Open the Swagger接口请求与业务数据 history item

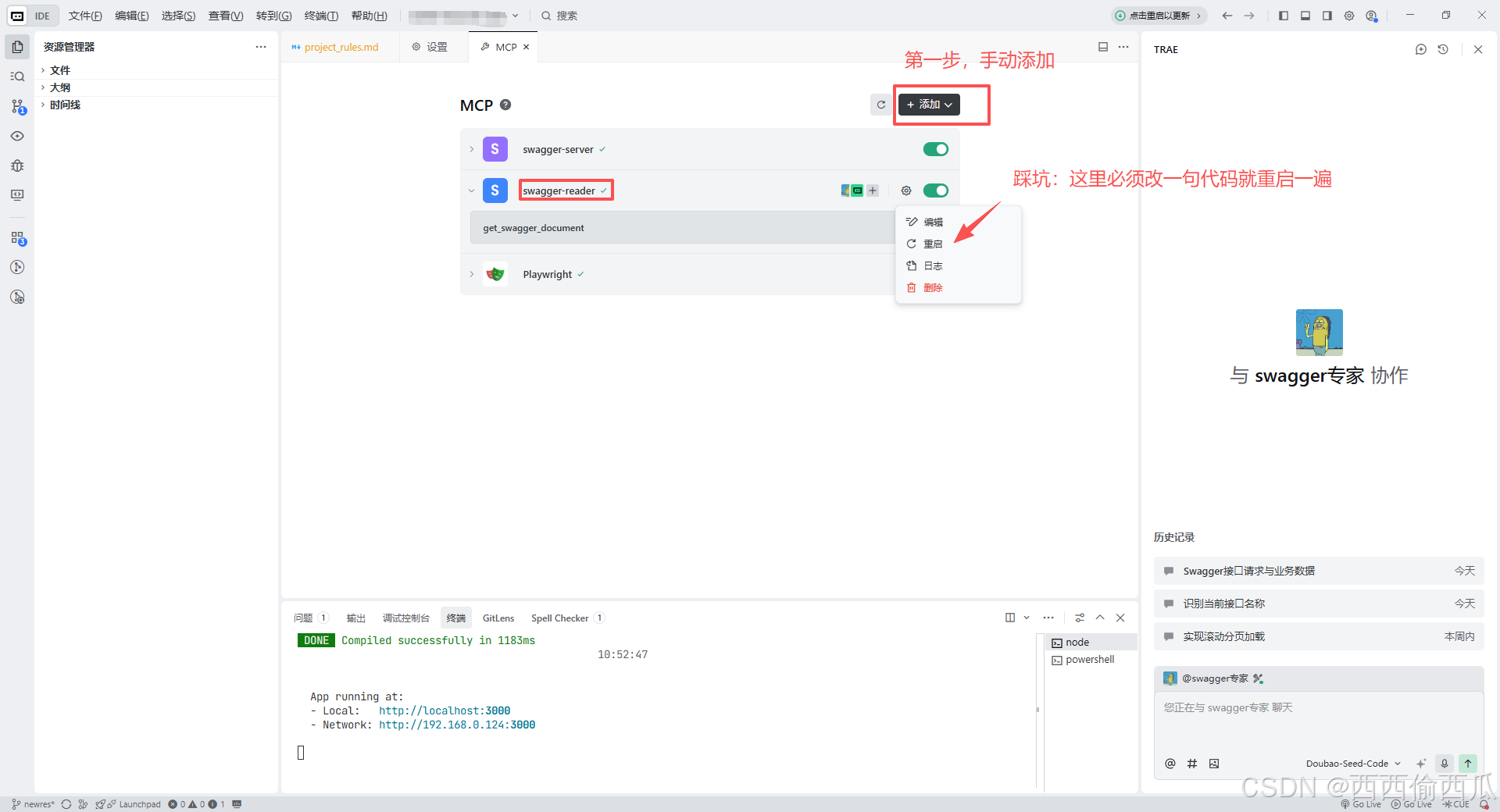coord(1319,571)
